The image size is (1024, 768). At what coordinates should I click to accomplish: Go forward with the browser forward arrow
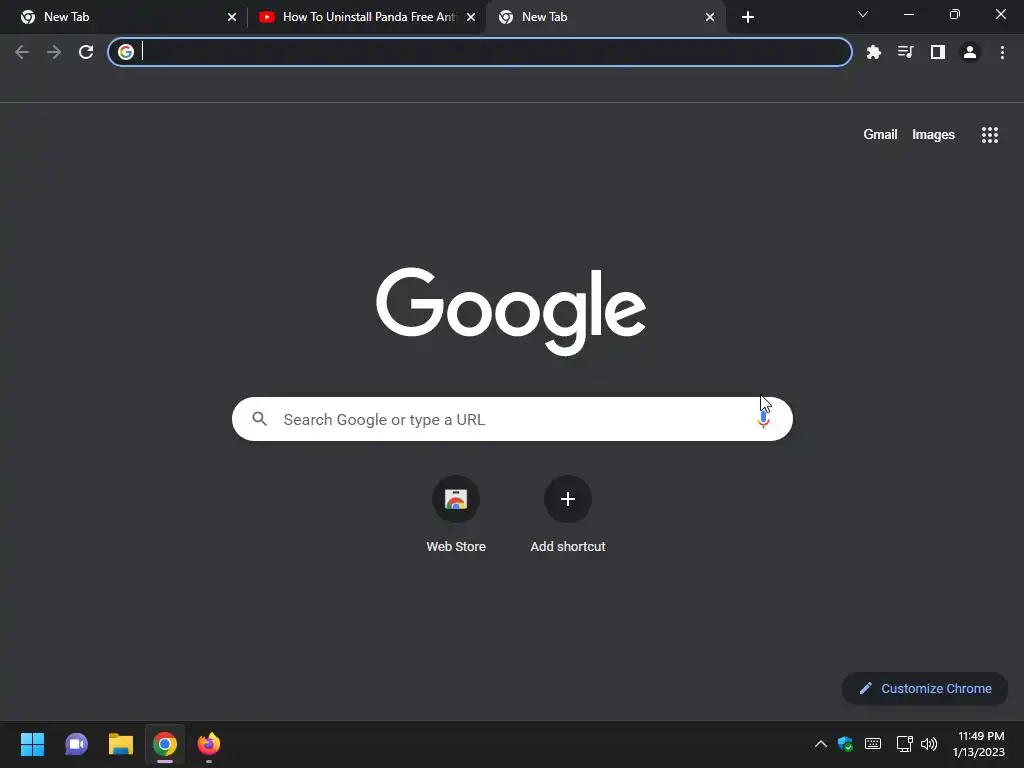(54, 52)
